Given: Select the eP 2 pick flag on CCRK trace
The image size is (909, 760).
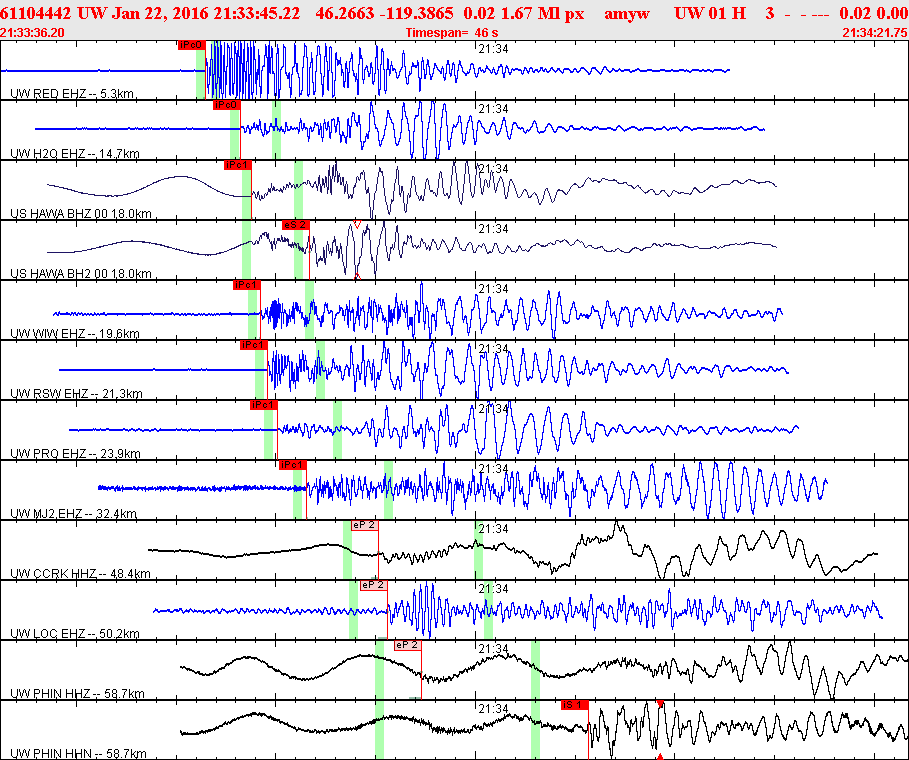Looking at the screenshot, I should pyautogui.click(x=365, y=525).
